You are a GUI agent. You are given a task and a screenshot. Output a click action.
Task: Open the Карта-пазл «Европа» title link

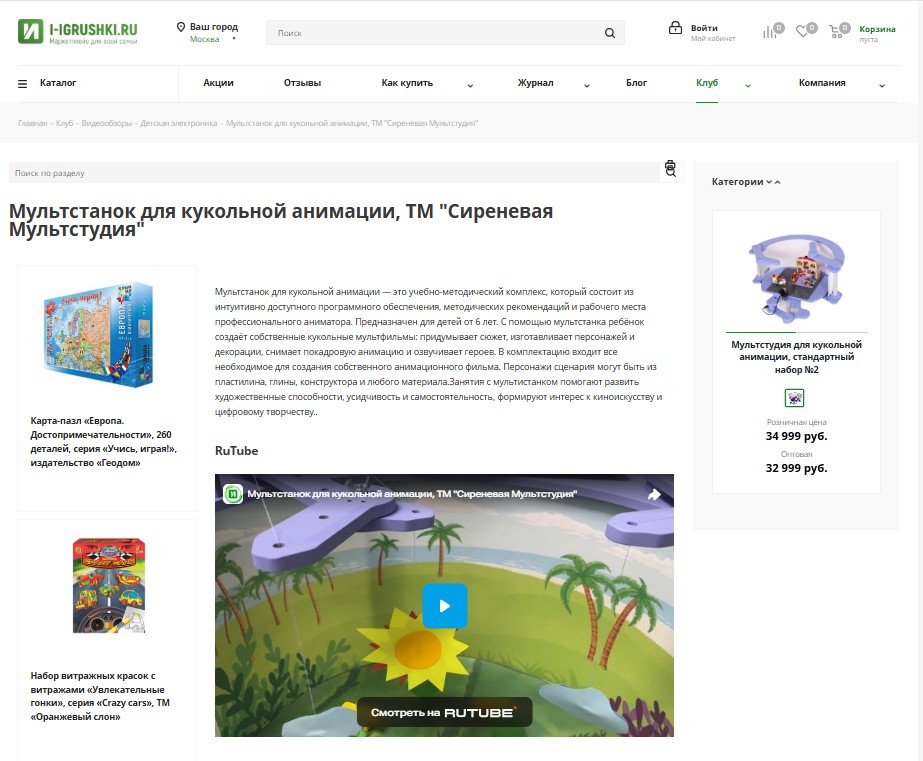(x=104, y=441)
